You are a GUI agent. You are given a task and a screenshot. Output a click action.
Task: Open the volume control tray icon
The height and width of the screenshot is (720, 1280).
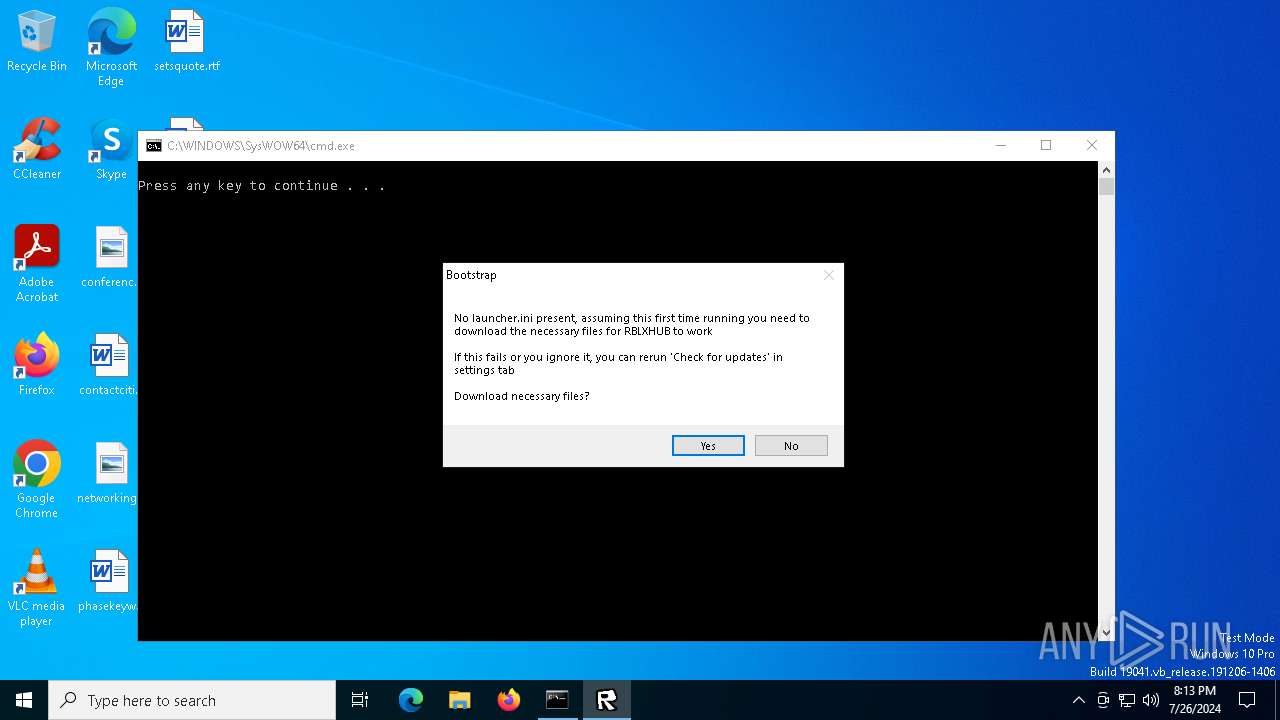tap(1151, 700)
